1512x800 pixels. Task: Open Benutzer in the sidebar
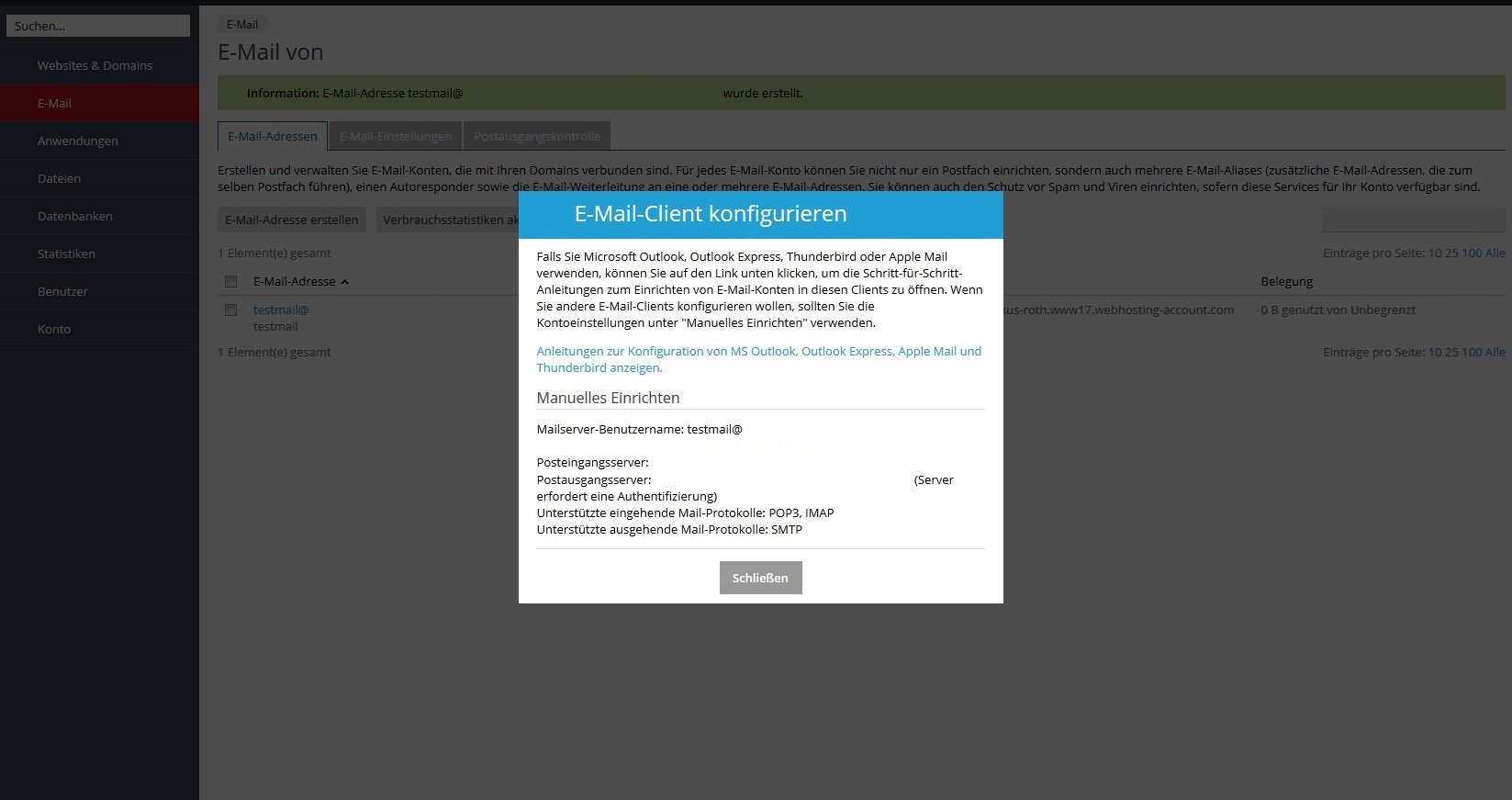point(99,291)
